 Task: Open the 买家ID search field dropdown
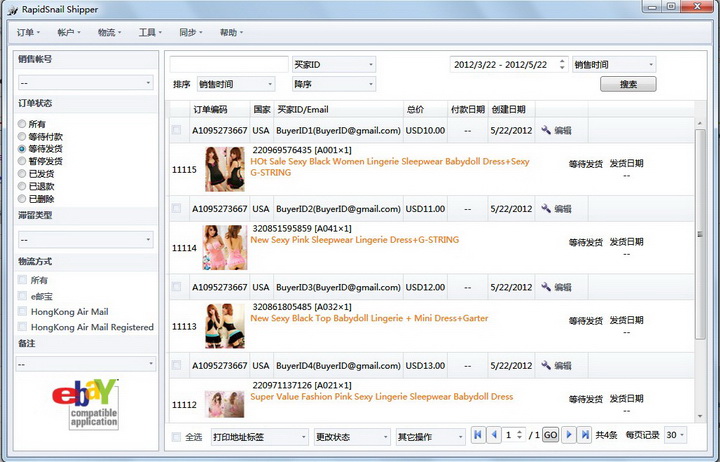(x=334, y=65)
